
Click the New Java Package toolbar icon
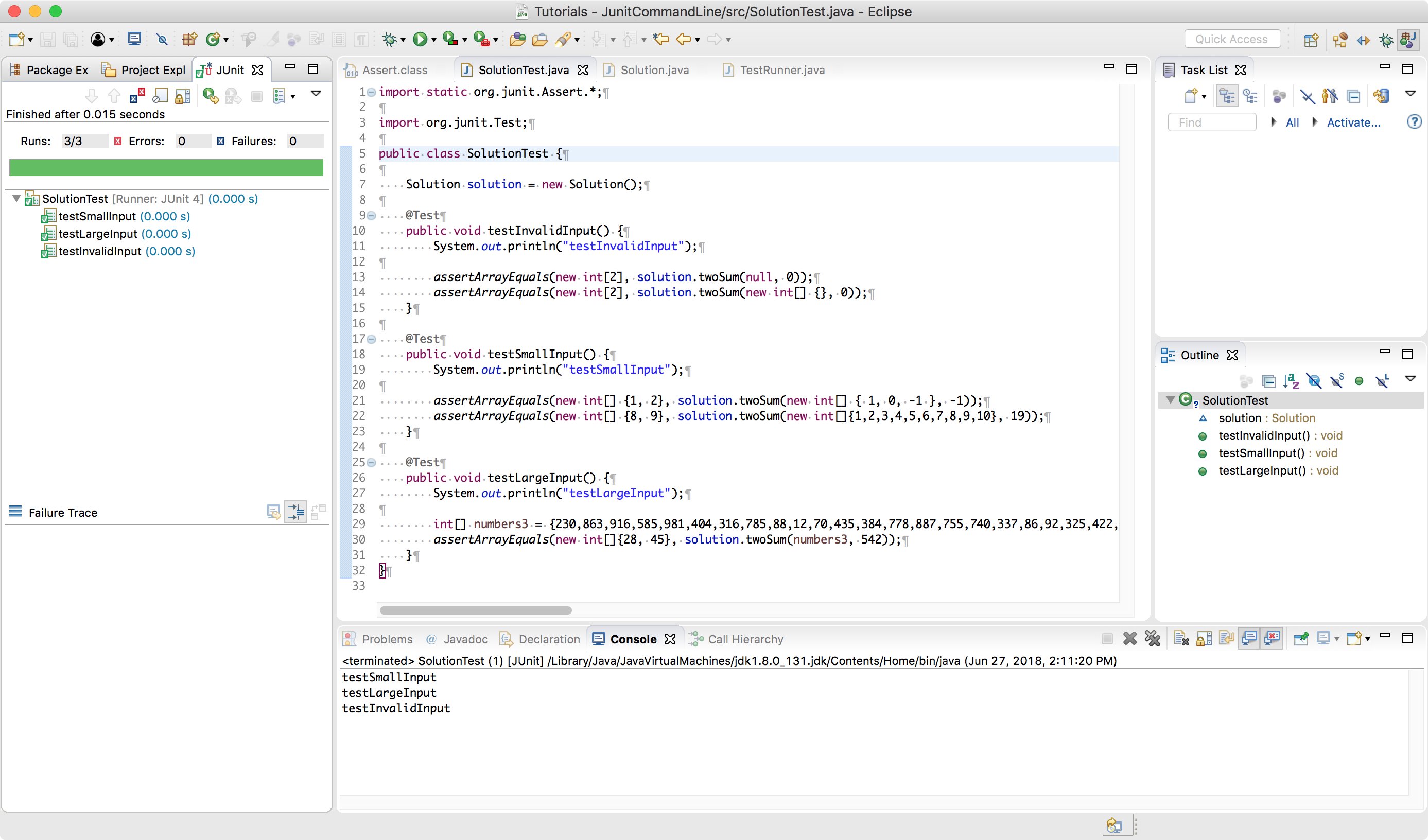pyautogui.click(x=189, y=39)
